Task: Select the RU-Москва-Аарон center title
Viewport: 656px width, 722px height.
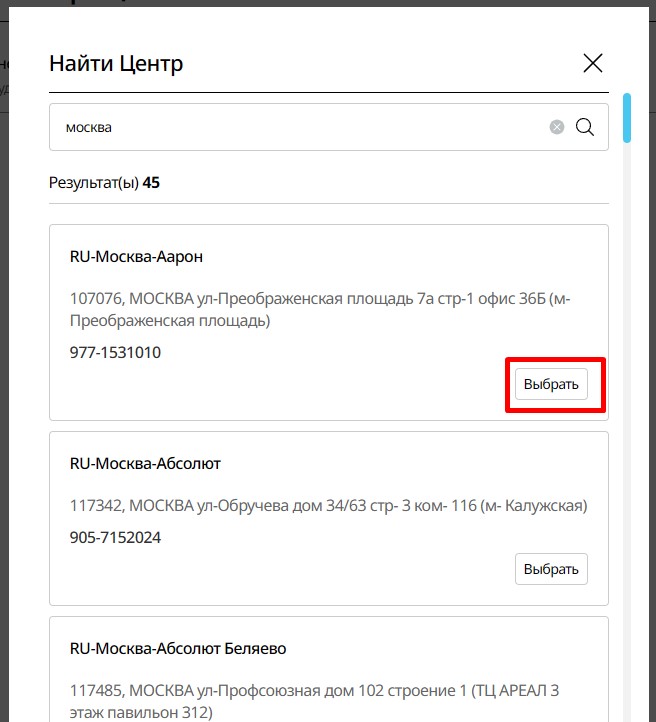Action: (x=136, y=257)
